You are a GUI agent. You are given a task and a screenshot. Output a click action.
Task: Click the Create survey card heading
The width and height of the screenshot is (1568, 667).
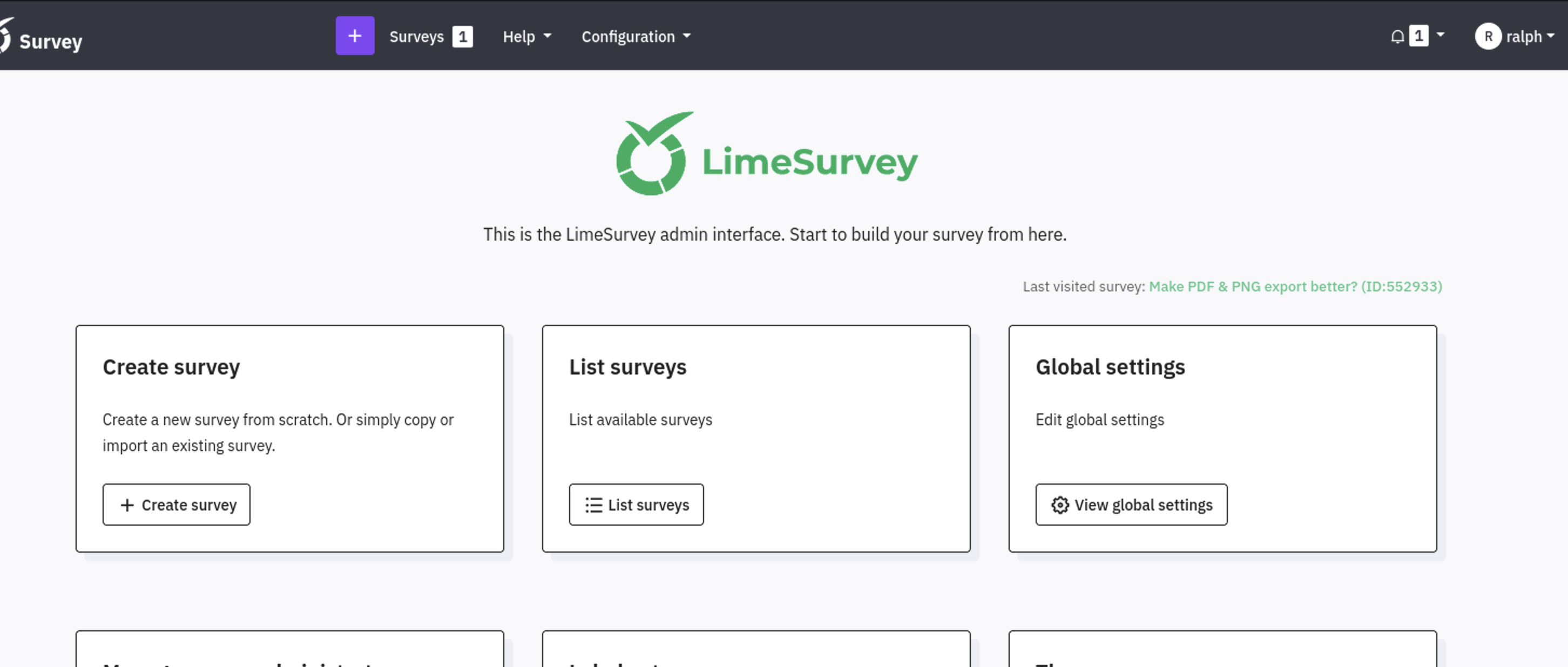click(171, 367)
